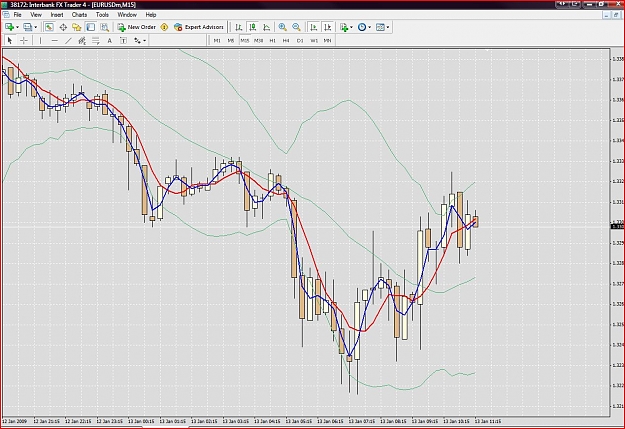Click the Templates icon

click(380, 27)
